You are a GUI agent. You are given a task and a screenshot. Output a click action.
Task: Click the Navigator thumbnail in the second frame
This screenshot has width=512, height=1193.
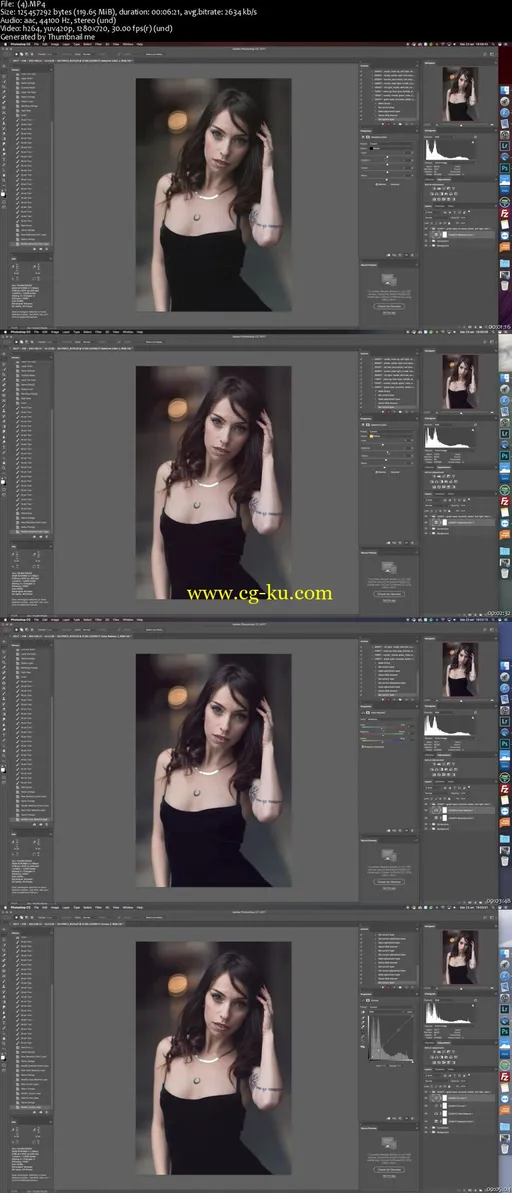pos(460,380)
